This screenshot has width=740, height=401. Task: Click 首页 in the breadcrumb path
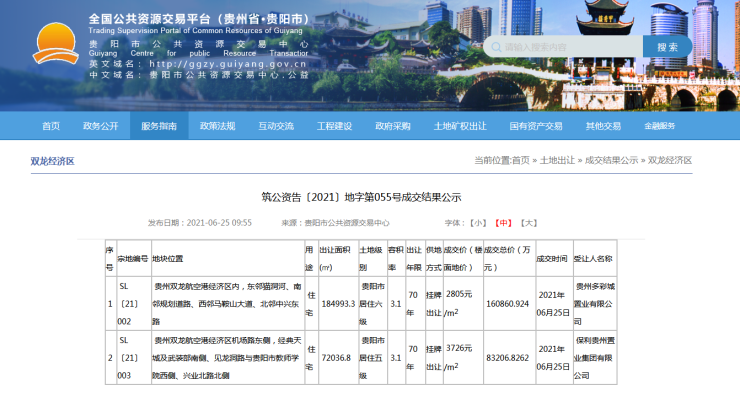coord(521,160)
